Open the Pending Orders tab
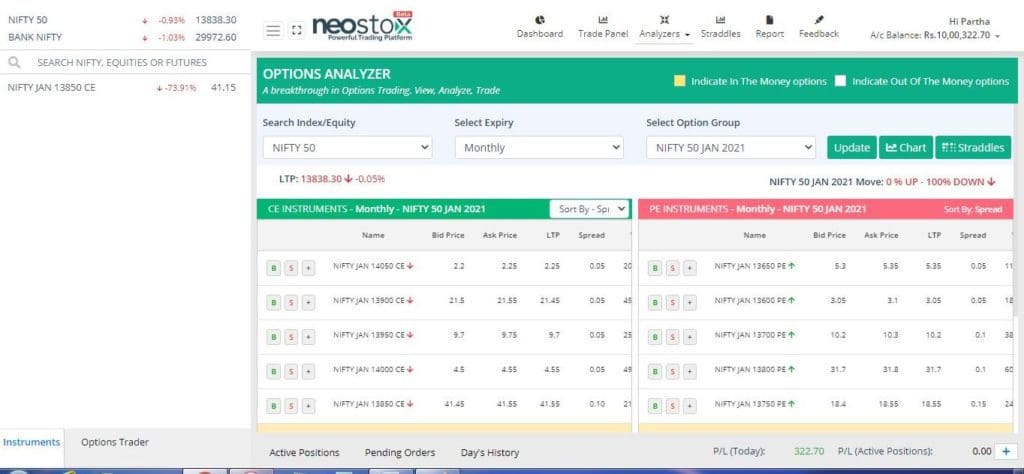This screenshot has width=1024, height=474. coord(400,452)
